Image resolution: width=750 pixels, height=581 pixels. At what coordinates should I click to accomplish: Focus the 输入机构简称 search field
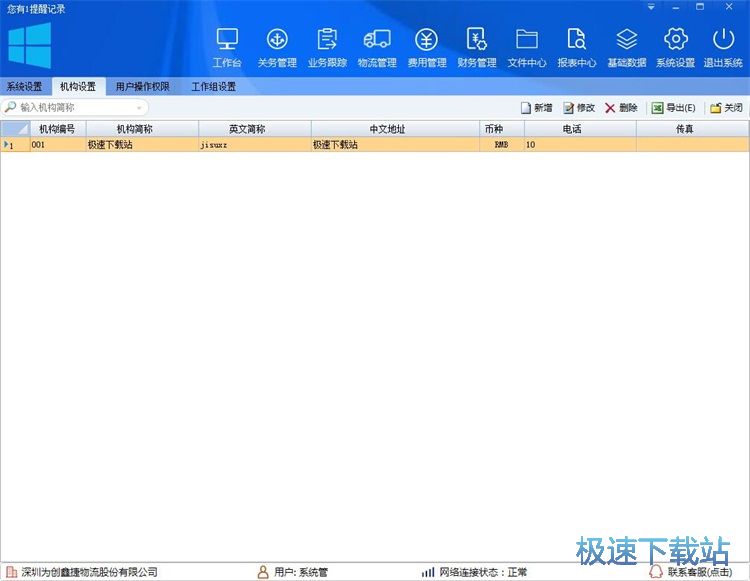click(77, 108)
